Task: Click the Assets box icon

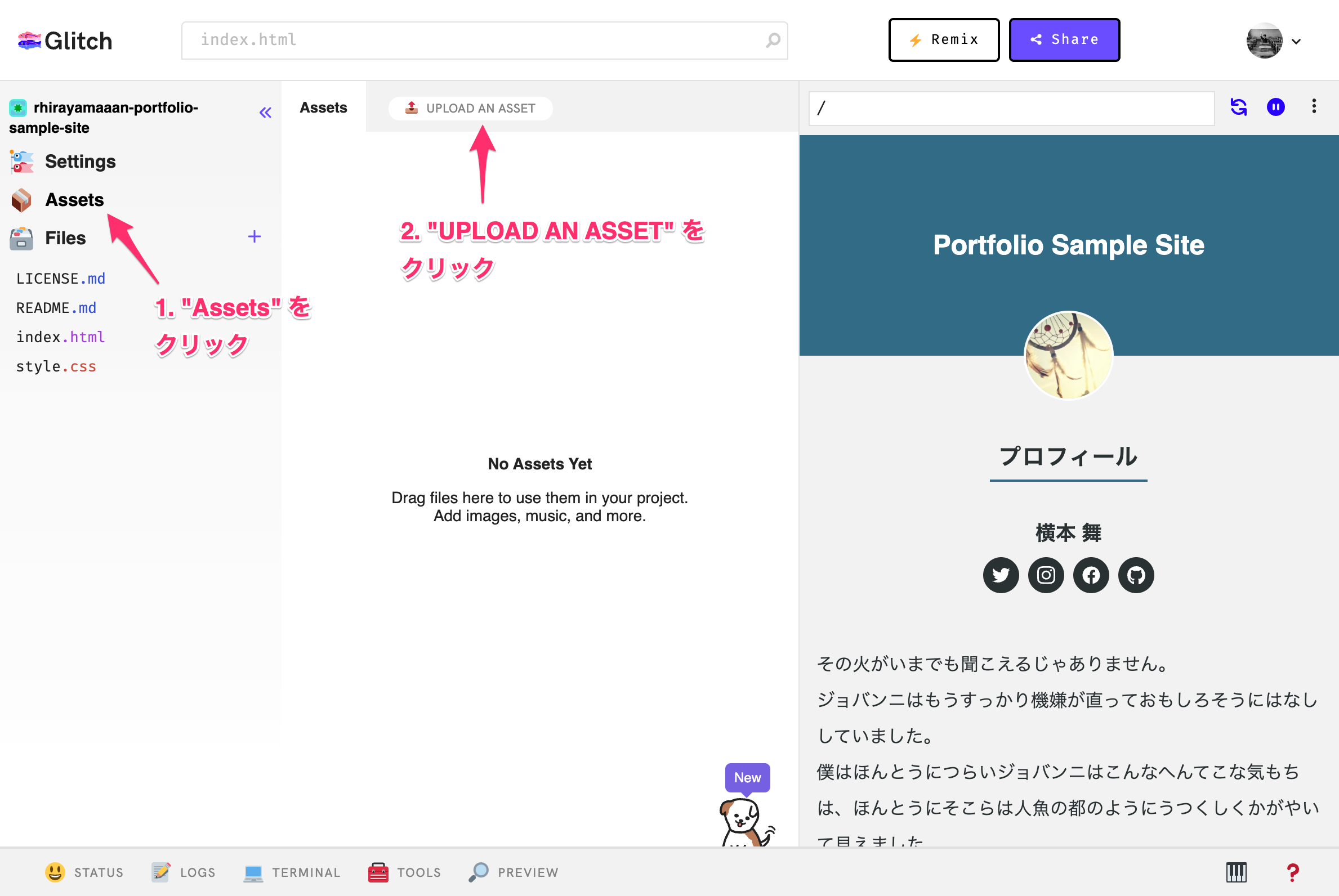Action: tap(22, 200)
